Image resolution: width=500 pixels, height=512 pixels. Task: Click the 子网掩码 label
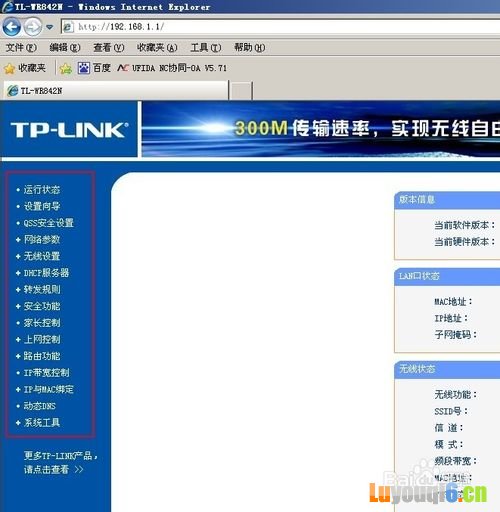455,335
